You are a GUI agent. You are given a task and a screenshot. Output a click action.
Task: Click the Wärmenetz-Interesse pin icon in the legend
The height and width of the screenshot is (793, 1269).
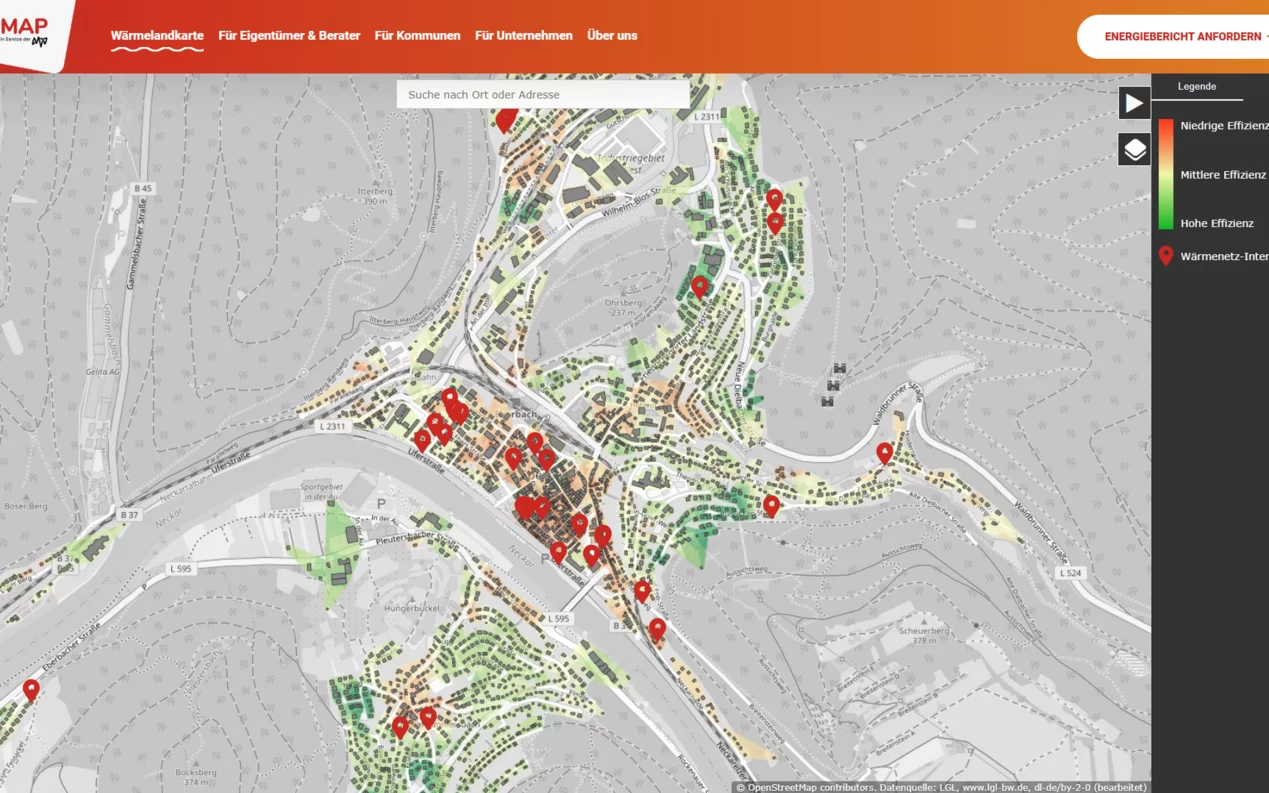coord(1164,255)
